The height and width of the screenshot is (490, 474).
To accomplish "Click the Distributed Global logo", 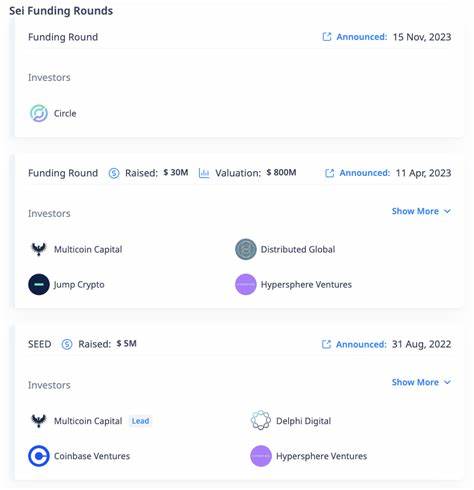I will 246,249.
